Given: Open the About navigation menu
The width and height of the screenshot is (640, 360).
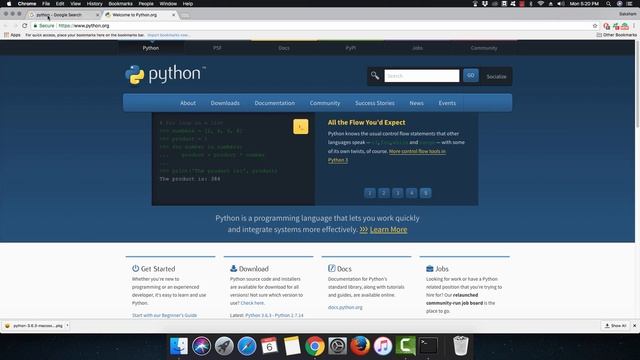Looking at the screenshot, I should click(188, 103).
